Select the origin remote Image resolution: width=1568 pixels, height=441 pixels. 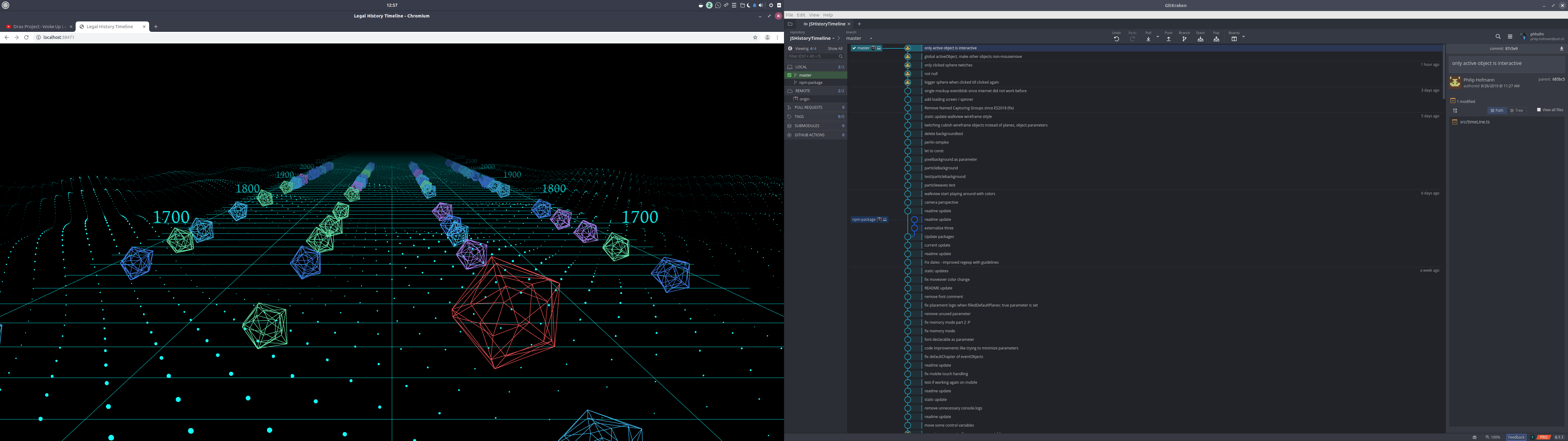pos(805,99)
